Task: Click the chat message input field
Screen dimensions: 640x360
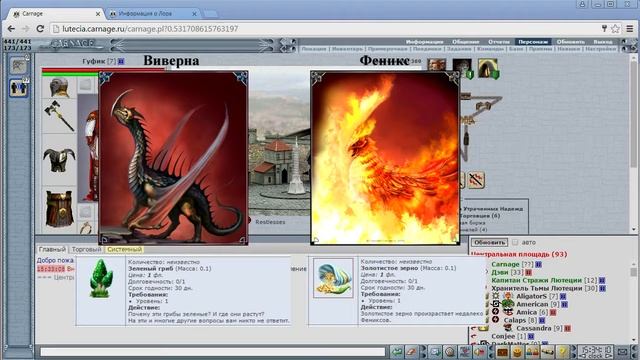Action: (212, 351)
